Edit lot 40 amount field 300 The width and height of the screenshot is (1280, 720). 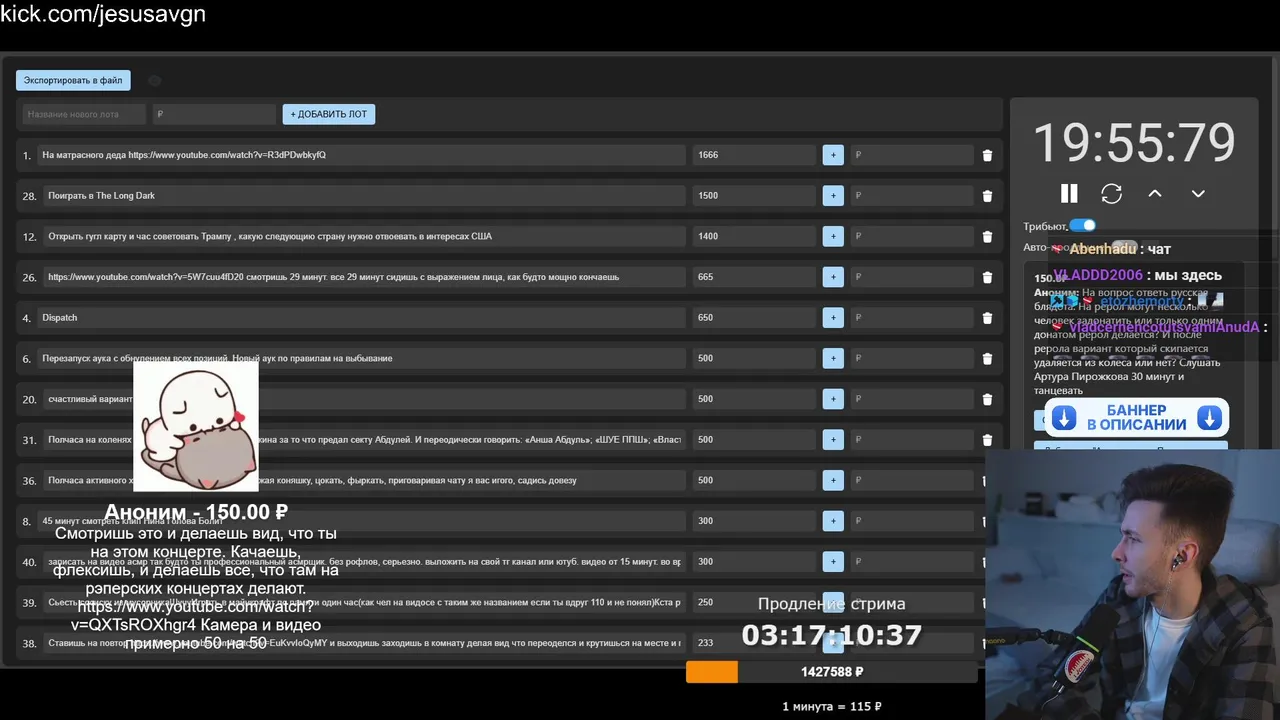click(754, 562)
